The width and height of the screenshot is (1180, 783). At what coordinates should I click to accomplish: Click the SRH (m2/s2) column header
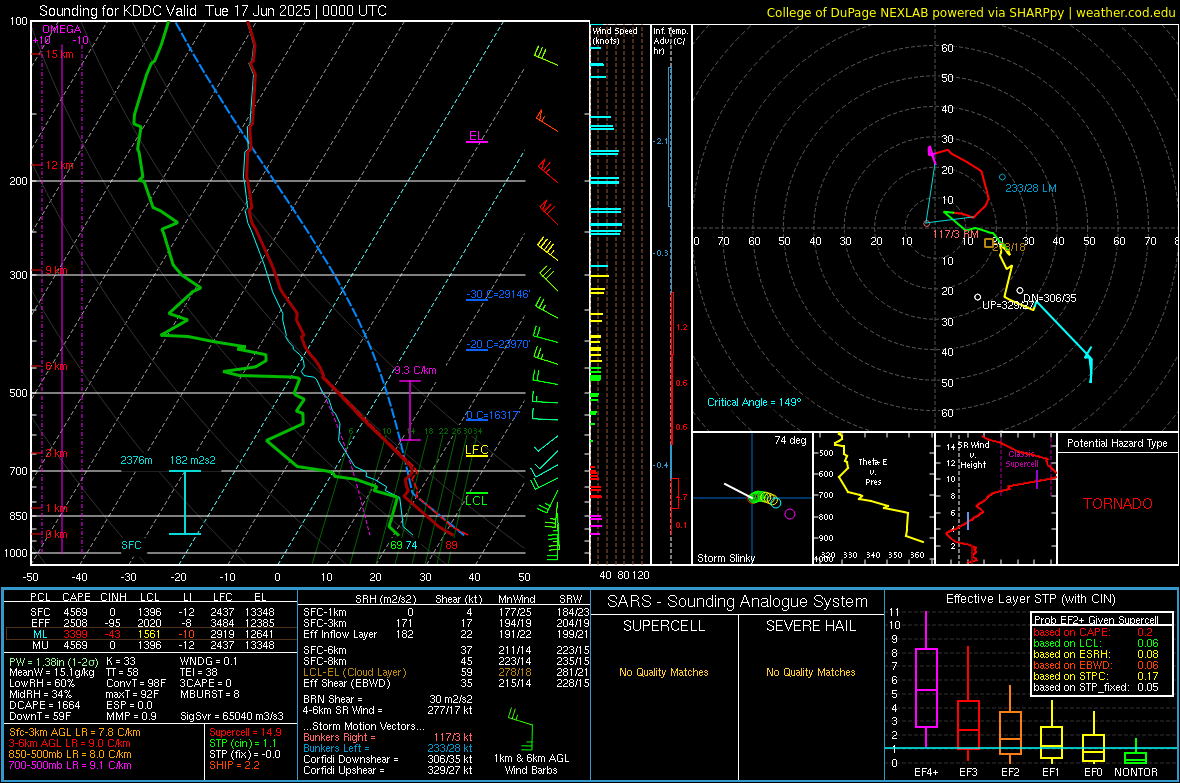click(385, 599)
